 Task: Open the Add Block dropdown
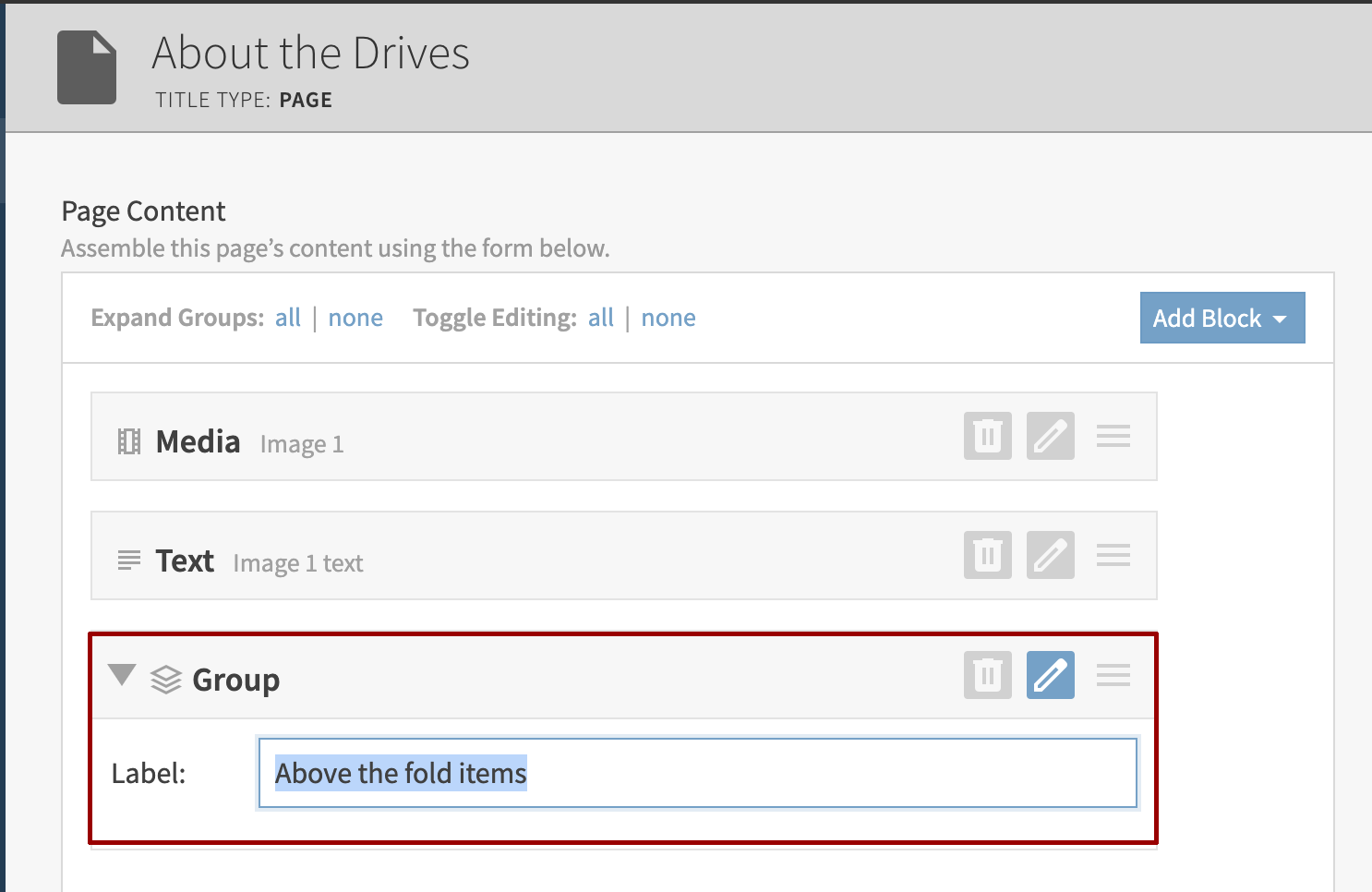click(1222, 318)
